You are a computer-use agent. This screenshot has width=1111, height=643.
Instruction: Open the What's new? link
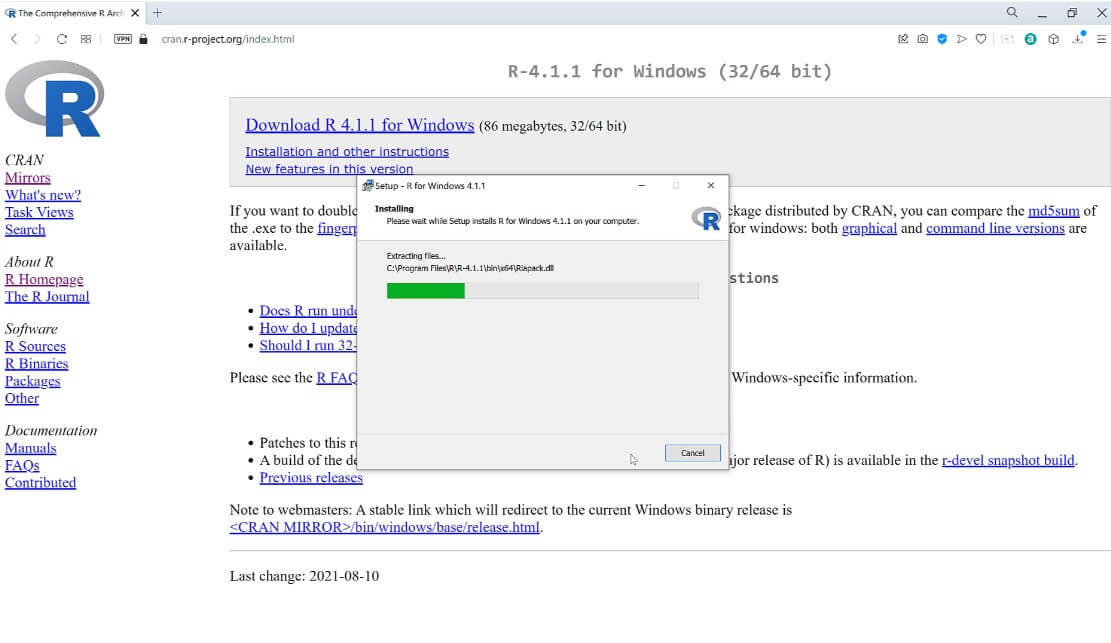click(43, 195)
